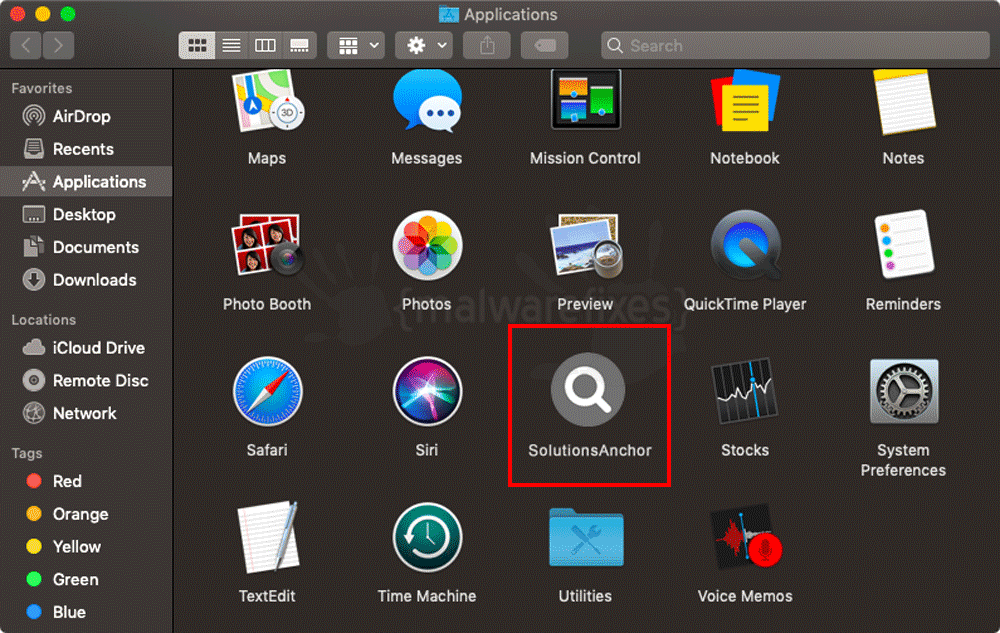
Task: Open Desktop in the sidebar
Action: tap(86, 215)
